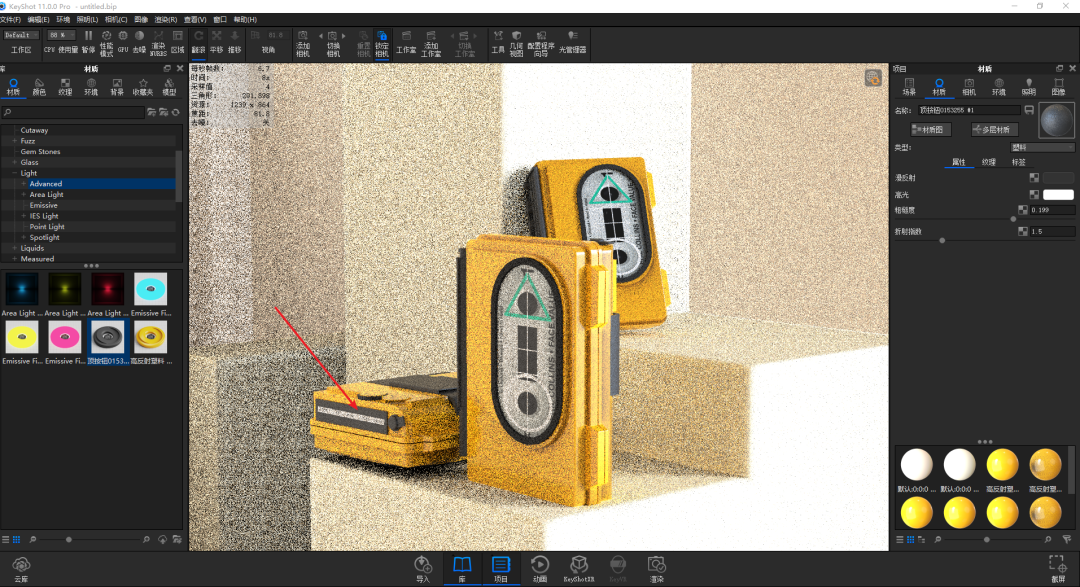Click the Render (渲染) icon in bottom bar
1080x587 pixels.
pos(656,567)
